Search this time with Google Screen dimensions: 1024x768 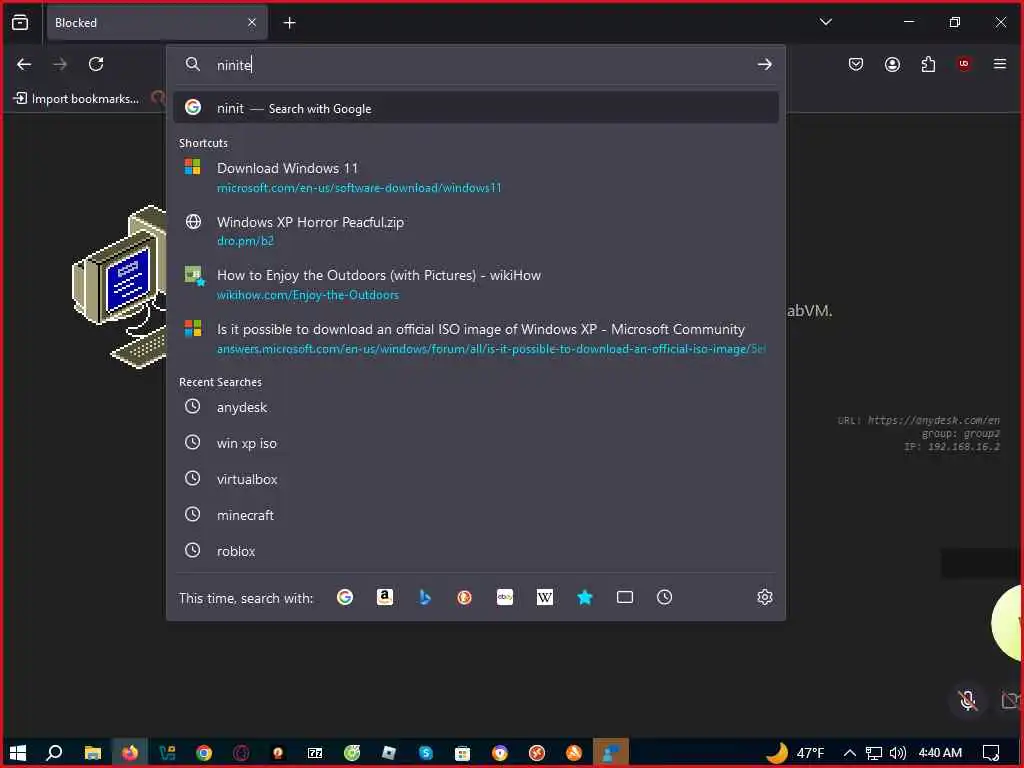[345, 597]
